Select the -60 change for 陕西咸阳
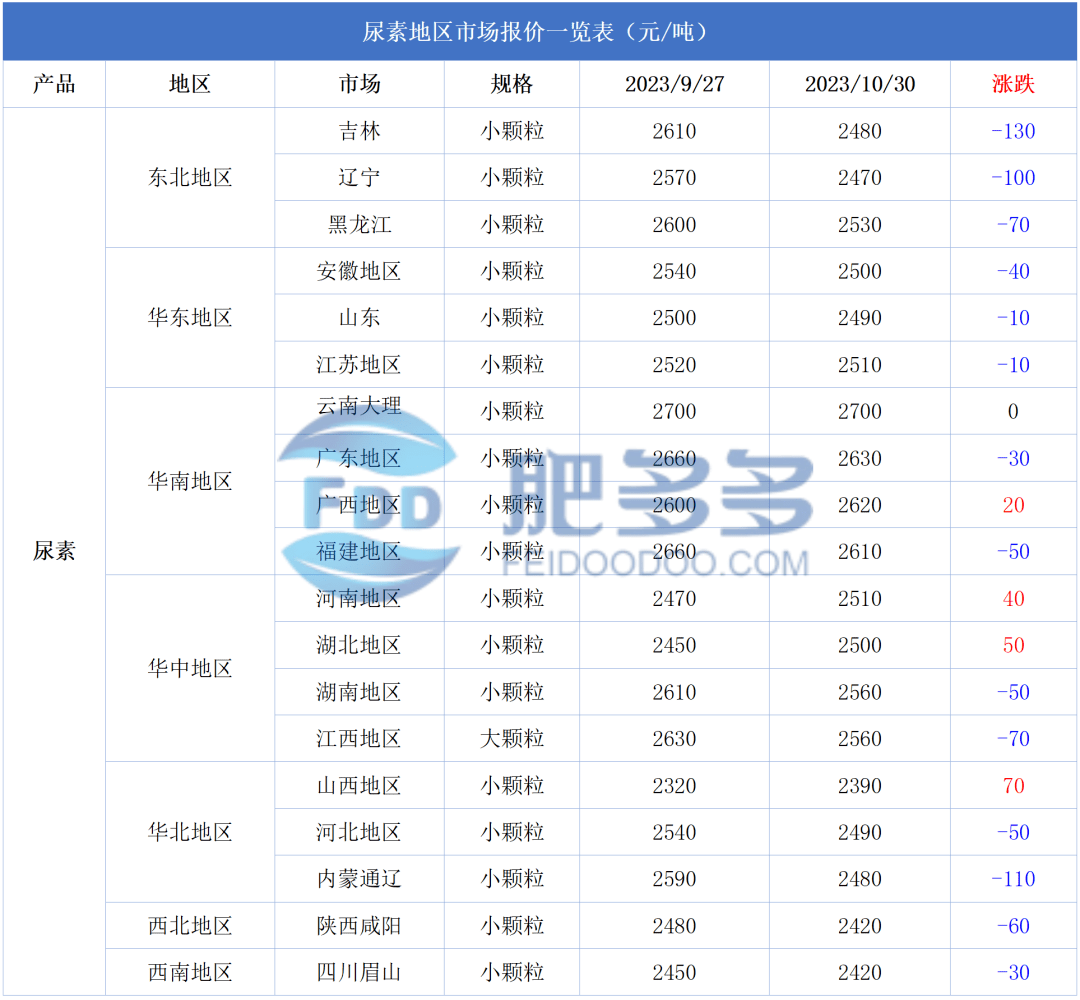Viewport: 1080px width, 1000px height. click(x=1013, y=926)
